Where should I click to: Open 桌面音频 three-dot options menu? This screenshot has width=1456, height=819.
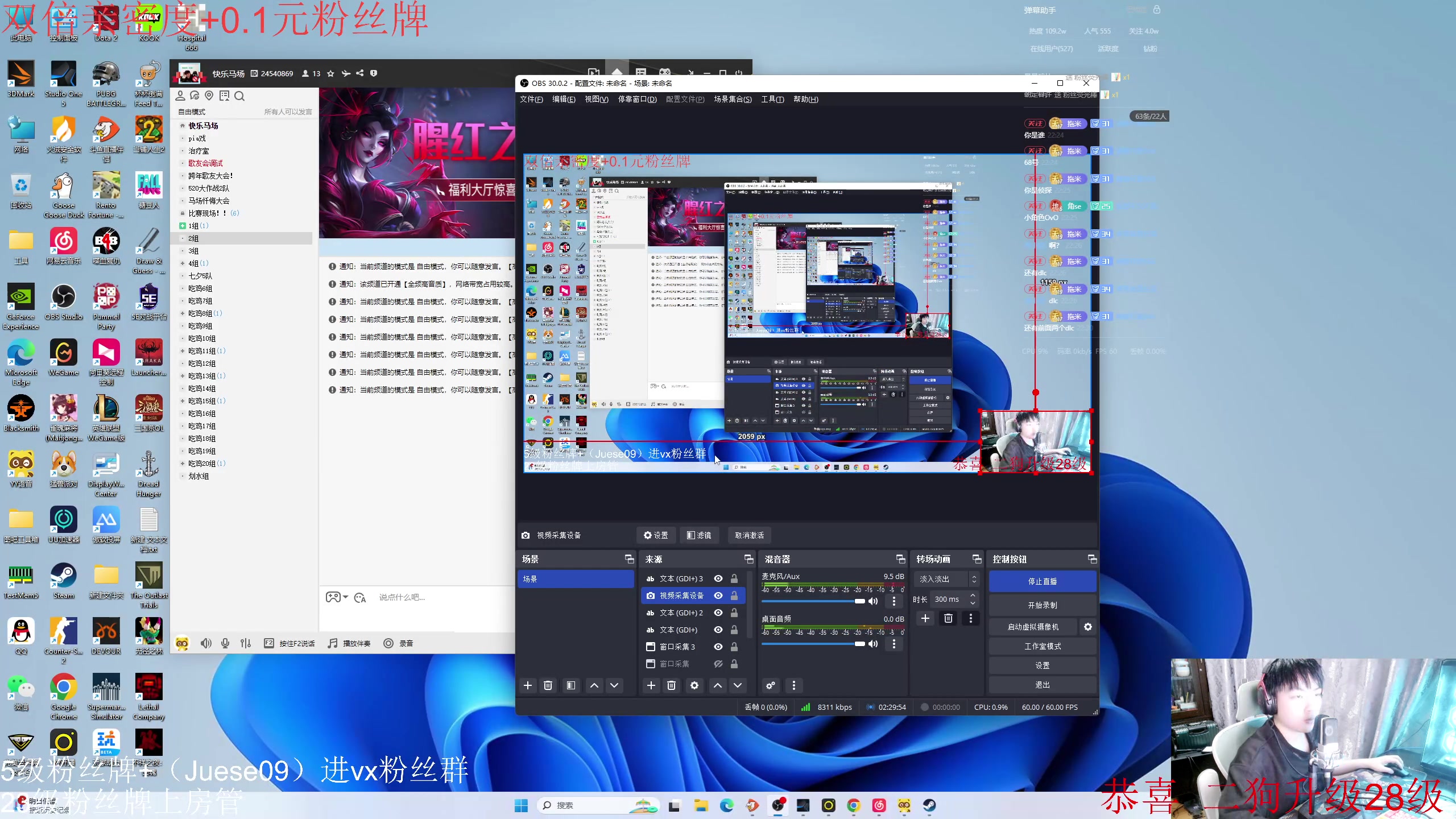pos(894,644)
